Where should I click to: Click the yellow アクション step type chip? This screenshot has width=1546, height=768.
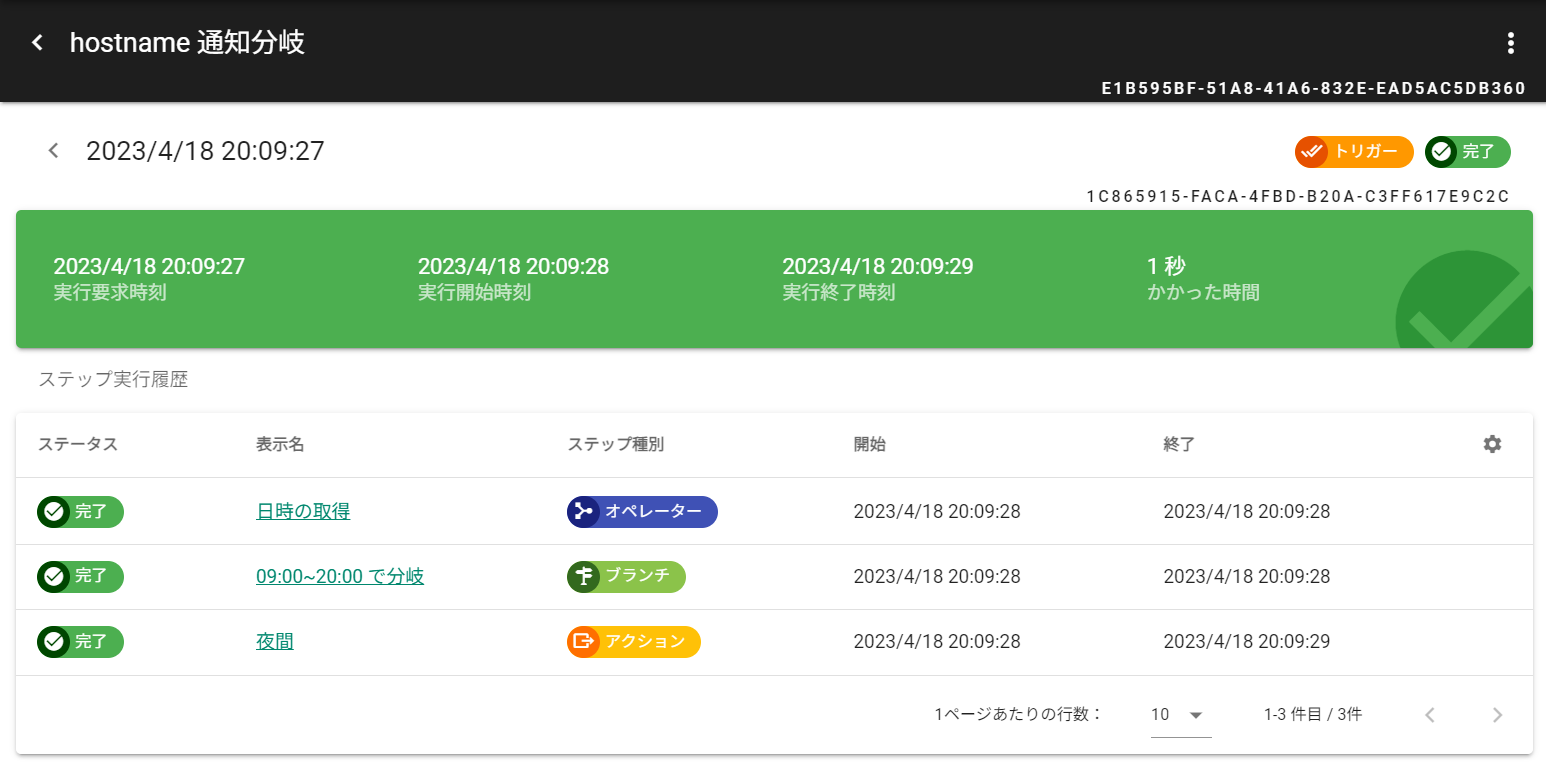click(634, 642)
